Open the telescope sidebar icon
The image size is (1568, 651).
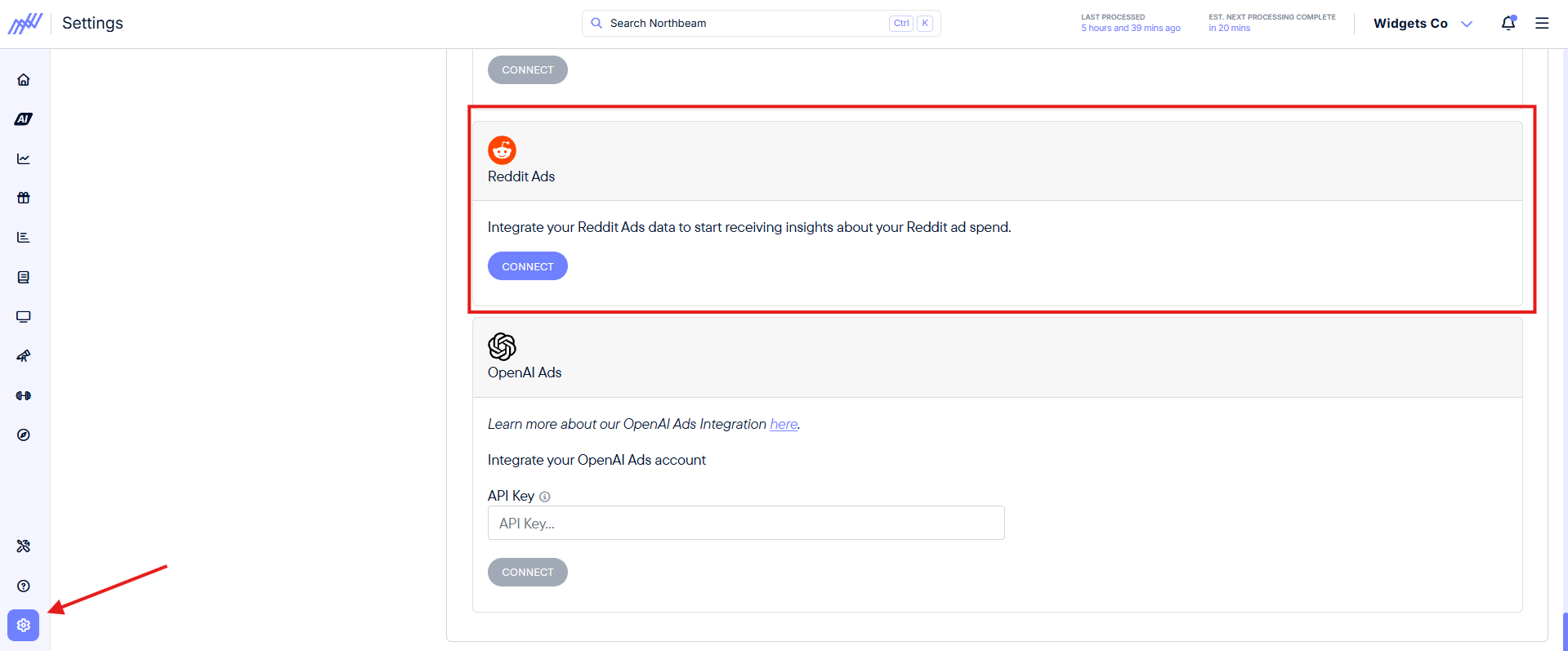(24, 356)
